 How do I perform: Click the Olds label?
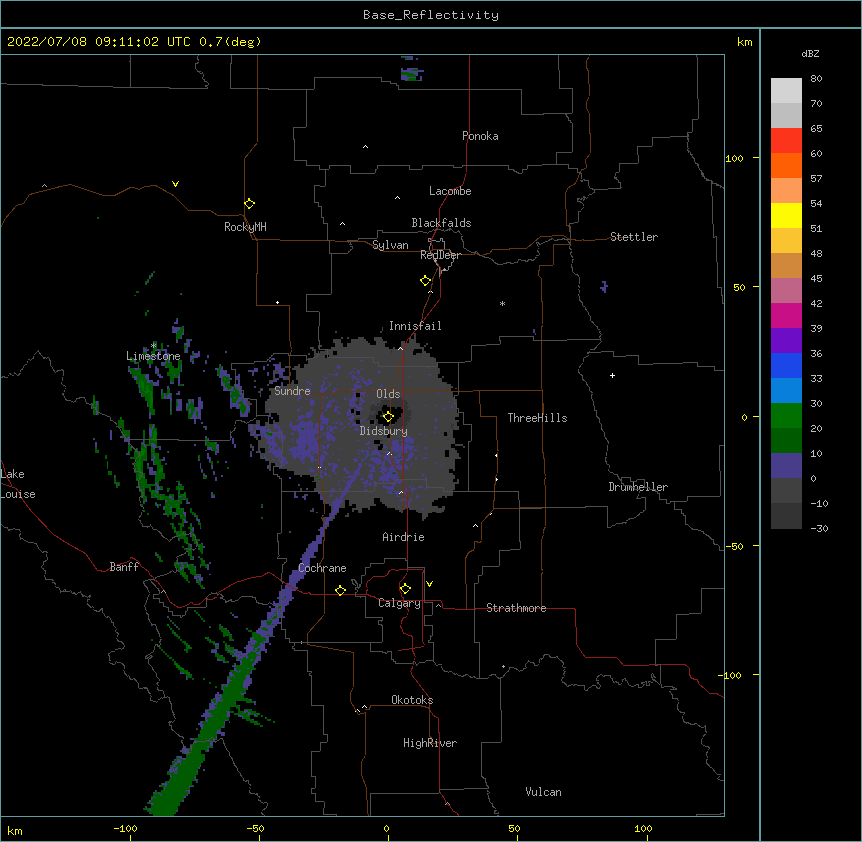(388, 394)
